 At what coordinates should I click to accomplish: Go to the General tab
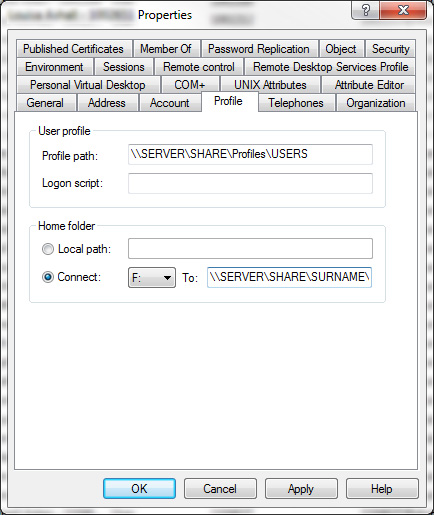[x=45, y=103]
